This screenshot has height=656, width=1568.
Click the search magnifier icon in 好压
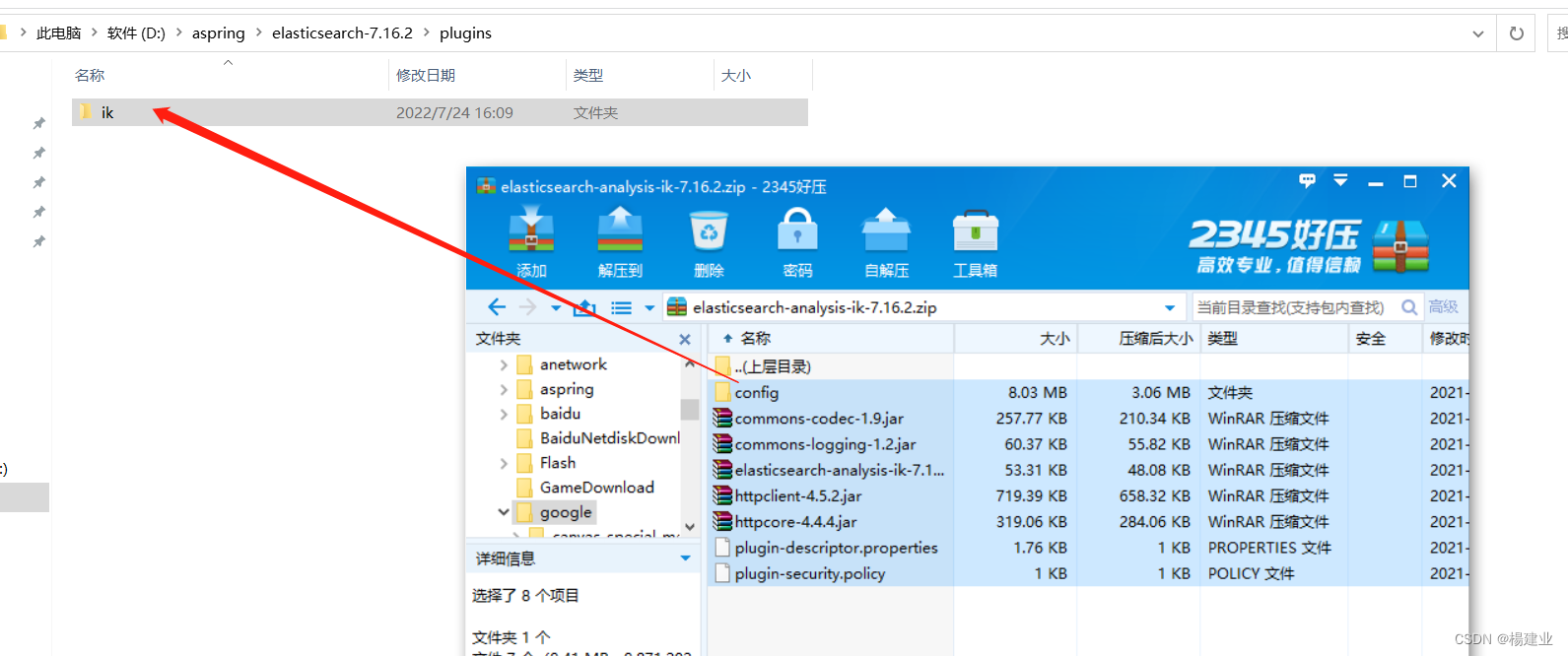[x=1409, y=307]
